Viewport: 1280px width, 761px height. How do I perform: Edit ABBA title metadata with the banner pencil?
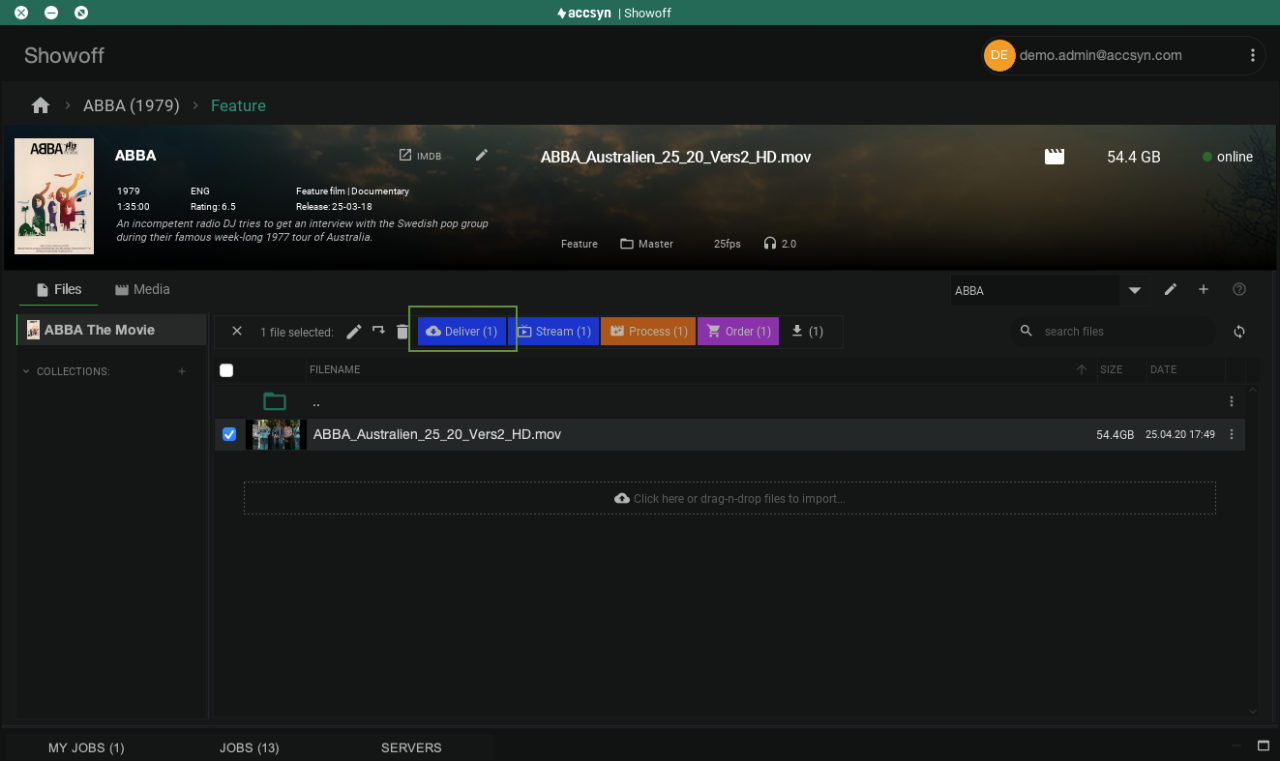pos(482,155)
